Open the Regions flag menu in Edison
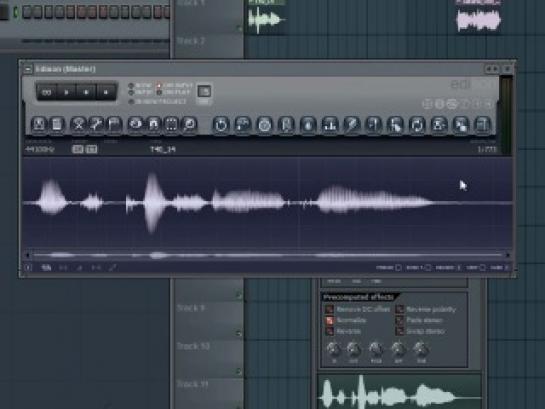 pyautogui.click(x=114, y=124)
